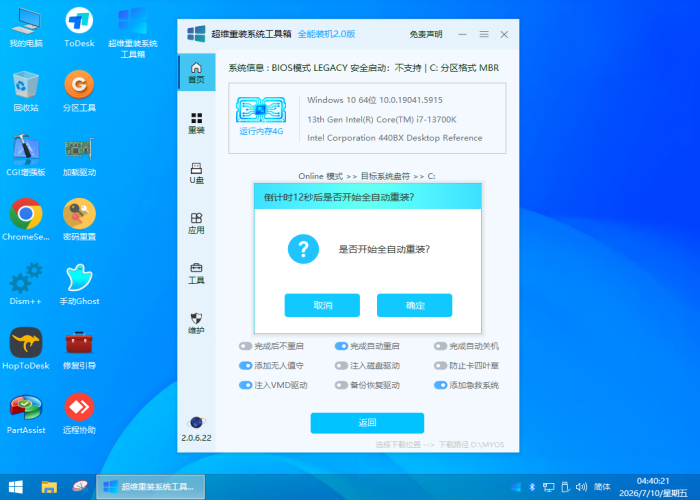The height and width of the screenshot is (500, 700).
Task: Open the 回收站 recycle bin
Action: (26, 91)
